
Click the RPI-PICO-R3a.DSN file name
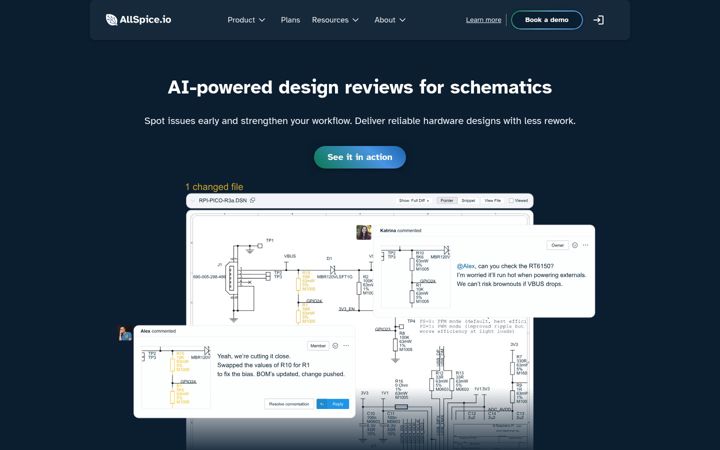(x=223, y=201)
